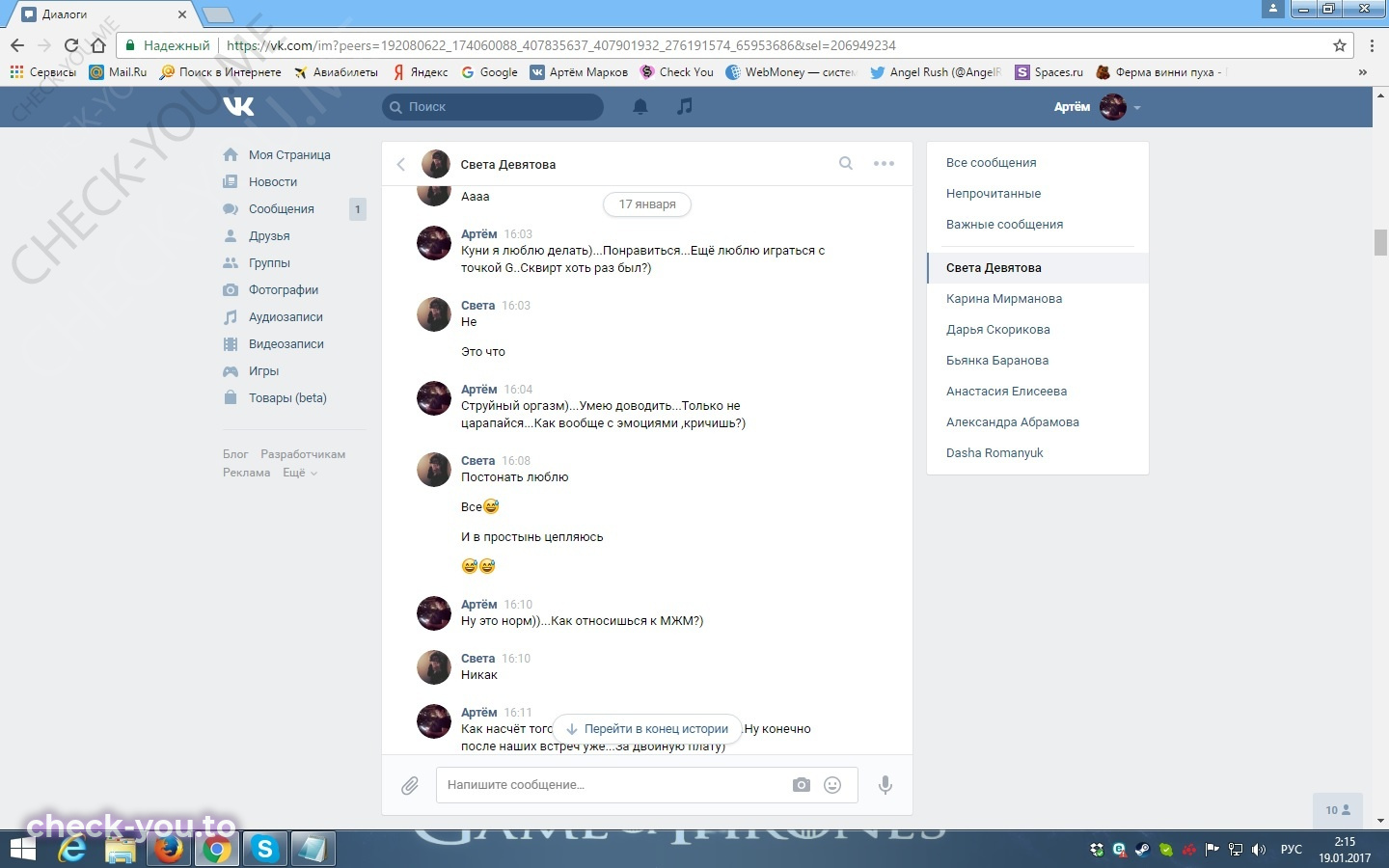Open the emoji smiley picker
1389x868 pixels.
coord(832,785)
